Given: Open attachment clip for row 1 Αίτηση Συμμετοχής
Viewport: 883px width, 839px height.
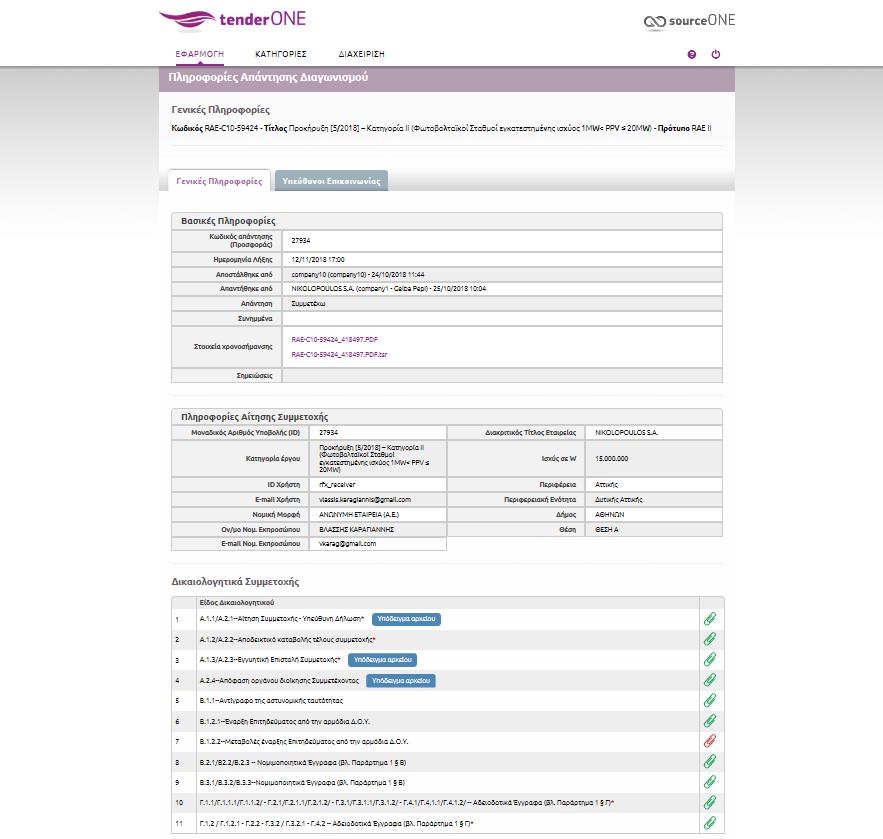Looking at the screenshot, I should tap(710, 619).
